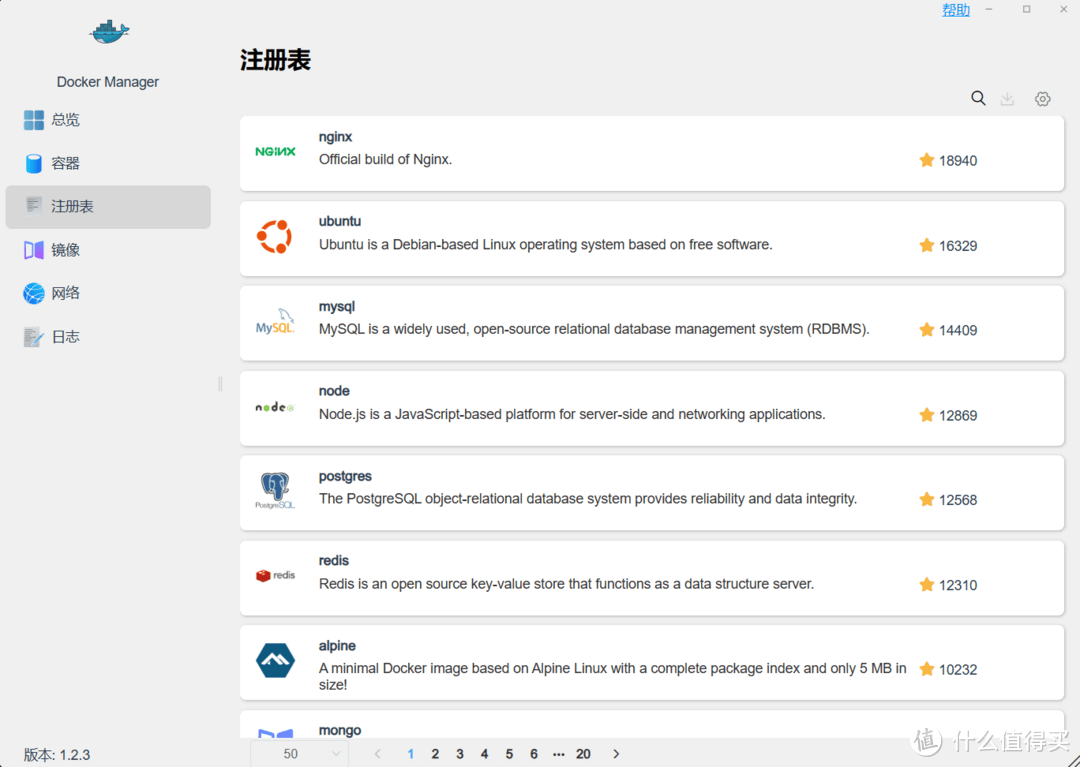Go to page 5
This screenshot has height=767, width=1080.
(x=509, y=754)
